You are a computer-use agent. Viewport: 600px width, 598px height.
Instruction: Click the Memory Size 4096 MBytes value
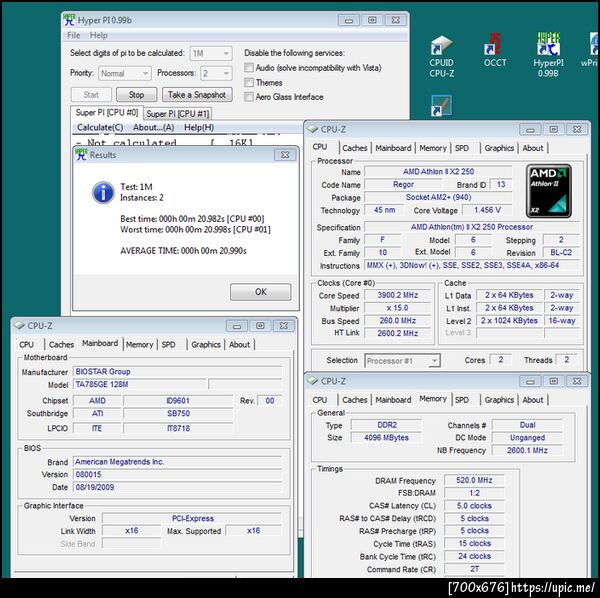coord(386,438)
